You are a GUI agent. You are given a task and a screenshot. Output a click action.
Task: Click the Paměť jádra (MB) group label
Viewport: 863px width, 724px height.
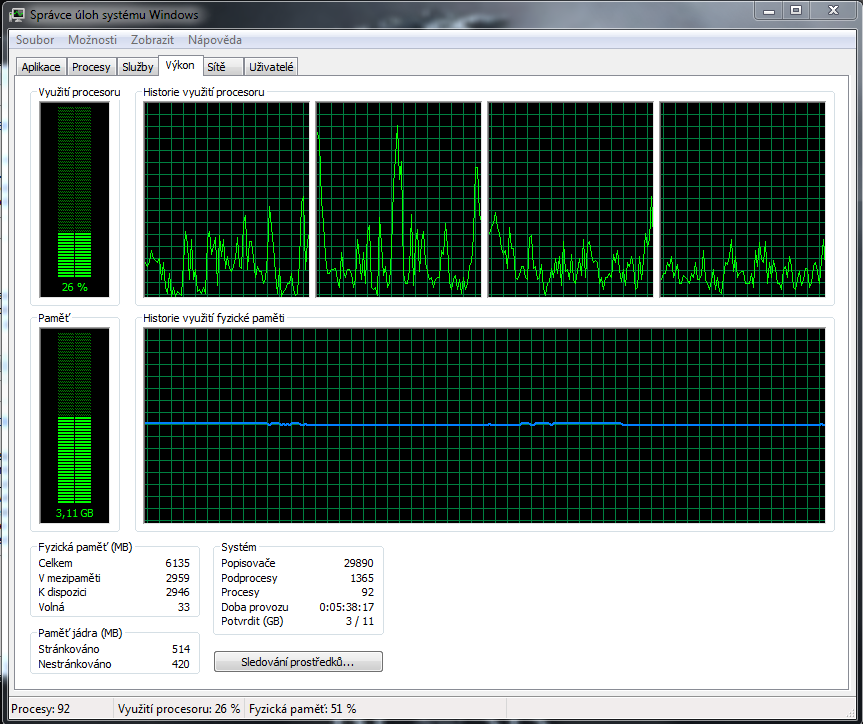[80, 633]
